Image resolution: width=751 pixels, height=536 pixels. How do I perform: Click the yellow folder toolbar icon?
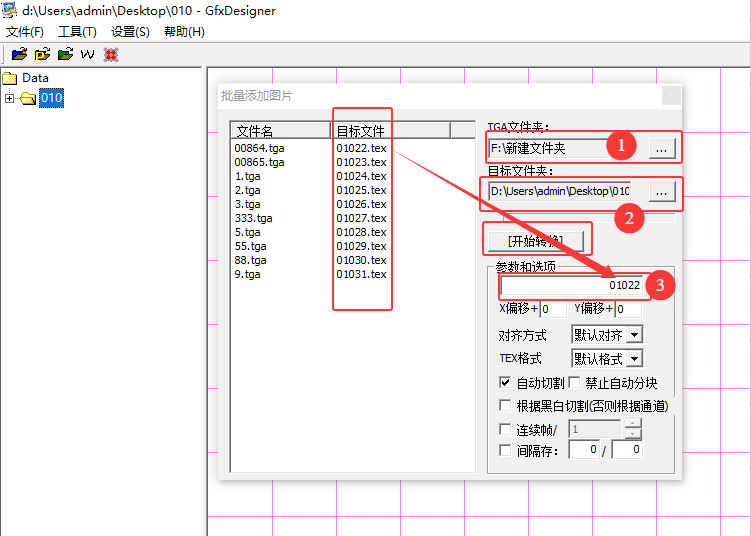(x=42, y=54)
